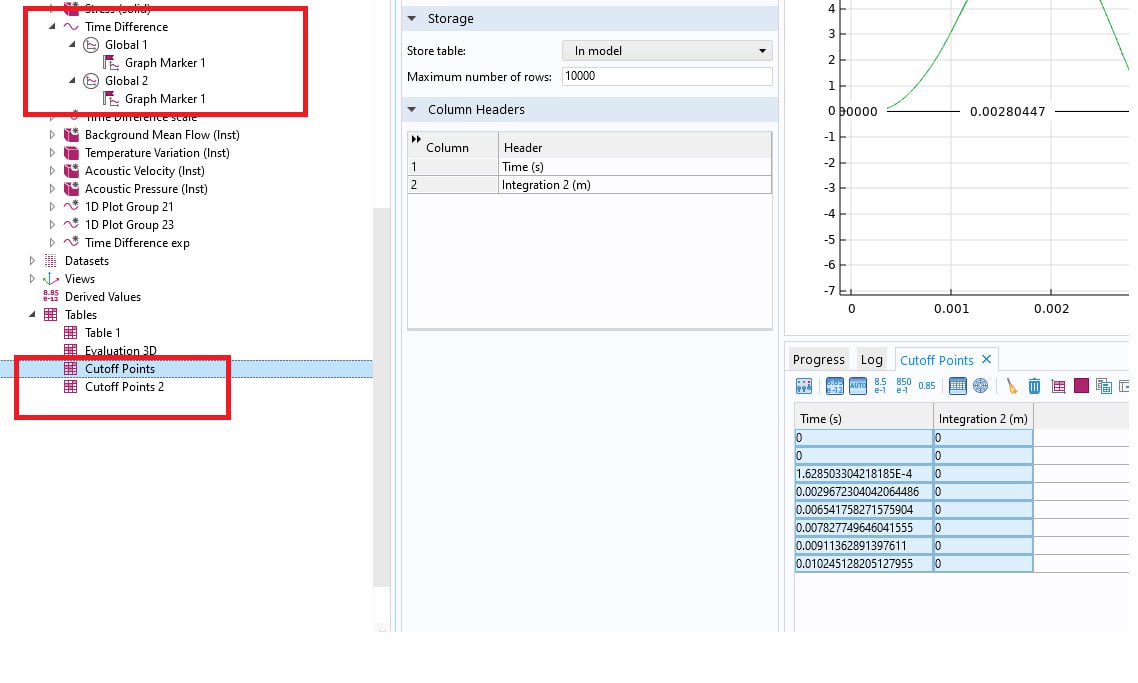Click the Delete Table trash icon
Viewport: 1138px width, 683px height.
click(x=1034, y=386)
